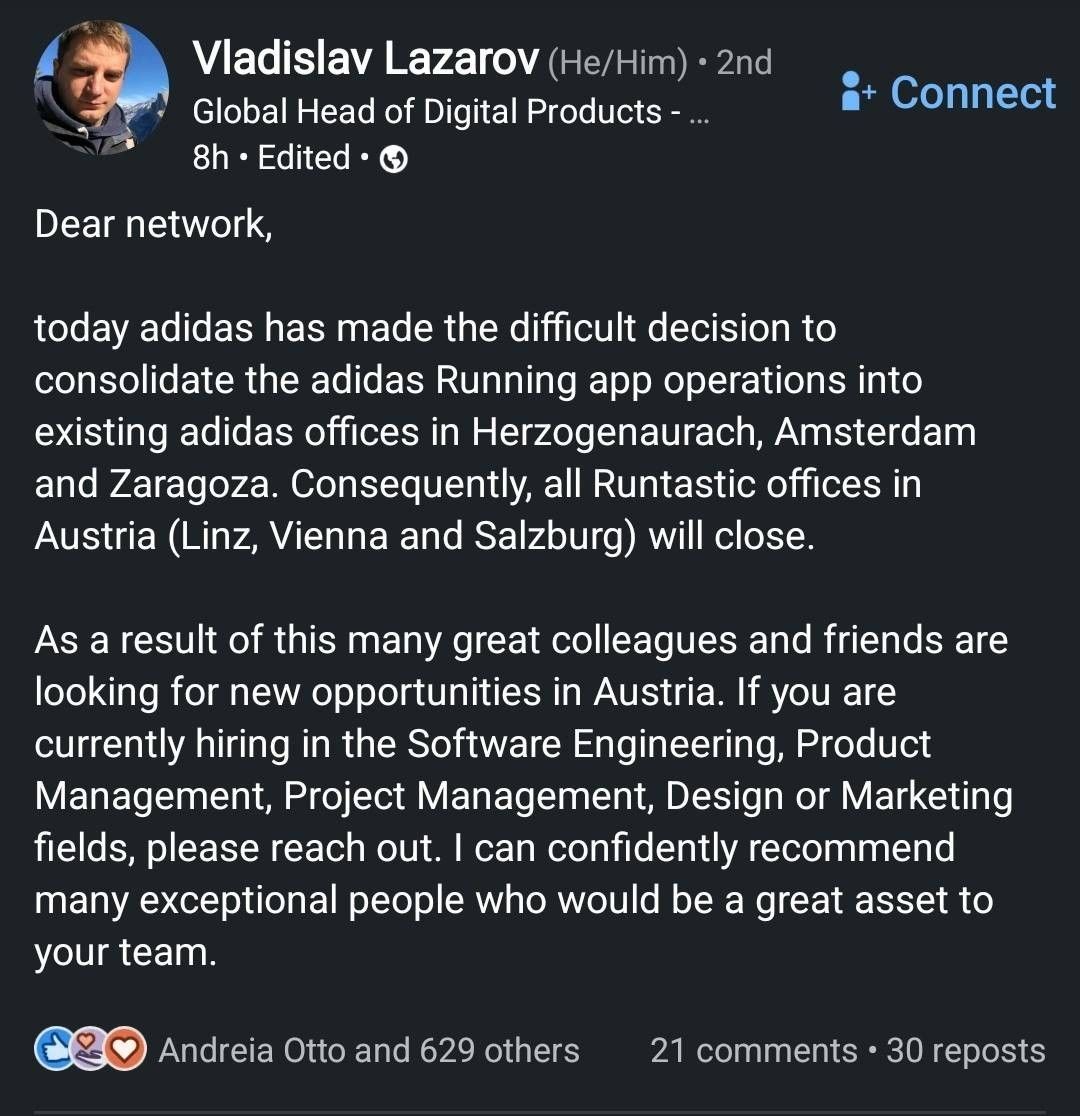Click the add-person icon beside Connect
1080x1116 pixels.
coord(857,91)
